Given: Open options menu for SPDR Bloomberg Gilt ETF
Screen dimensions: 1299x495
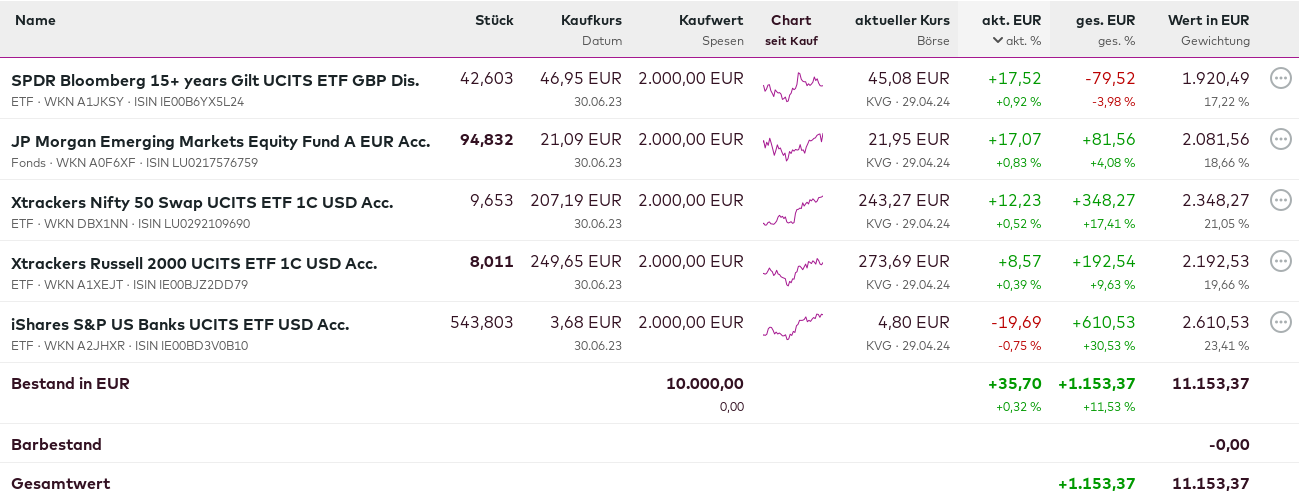Looking at the screenshot, I should tap(1280, 78).
